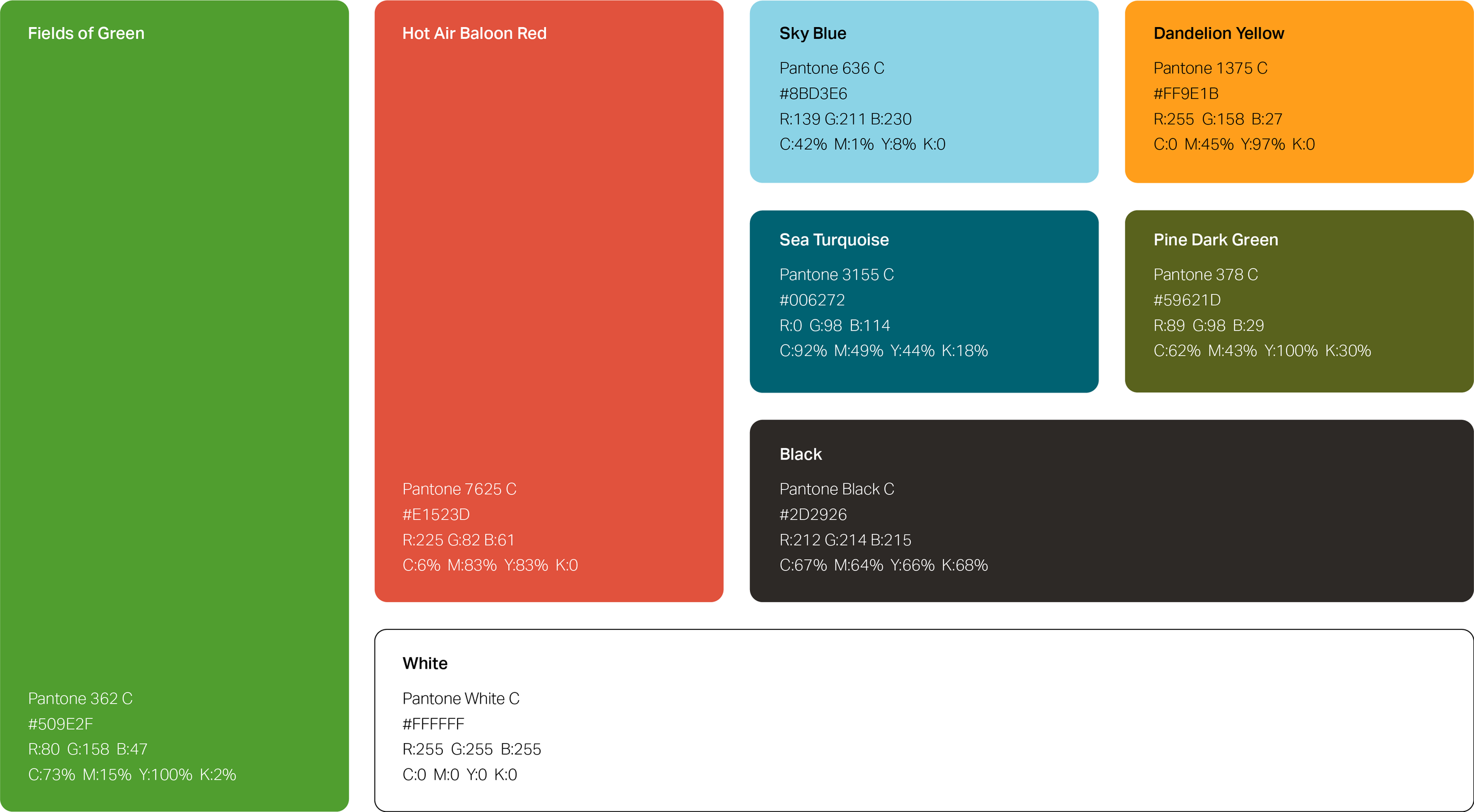This screenshot has height=812, width=1474.
Task: Click Pantone White C label
Action: pos(460,698)
